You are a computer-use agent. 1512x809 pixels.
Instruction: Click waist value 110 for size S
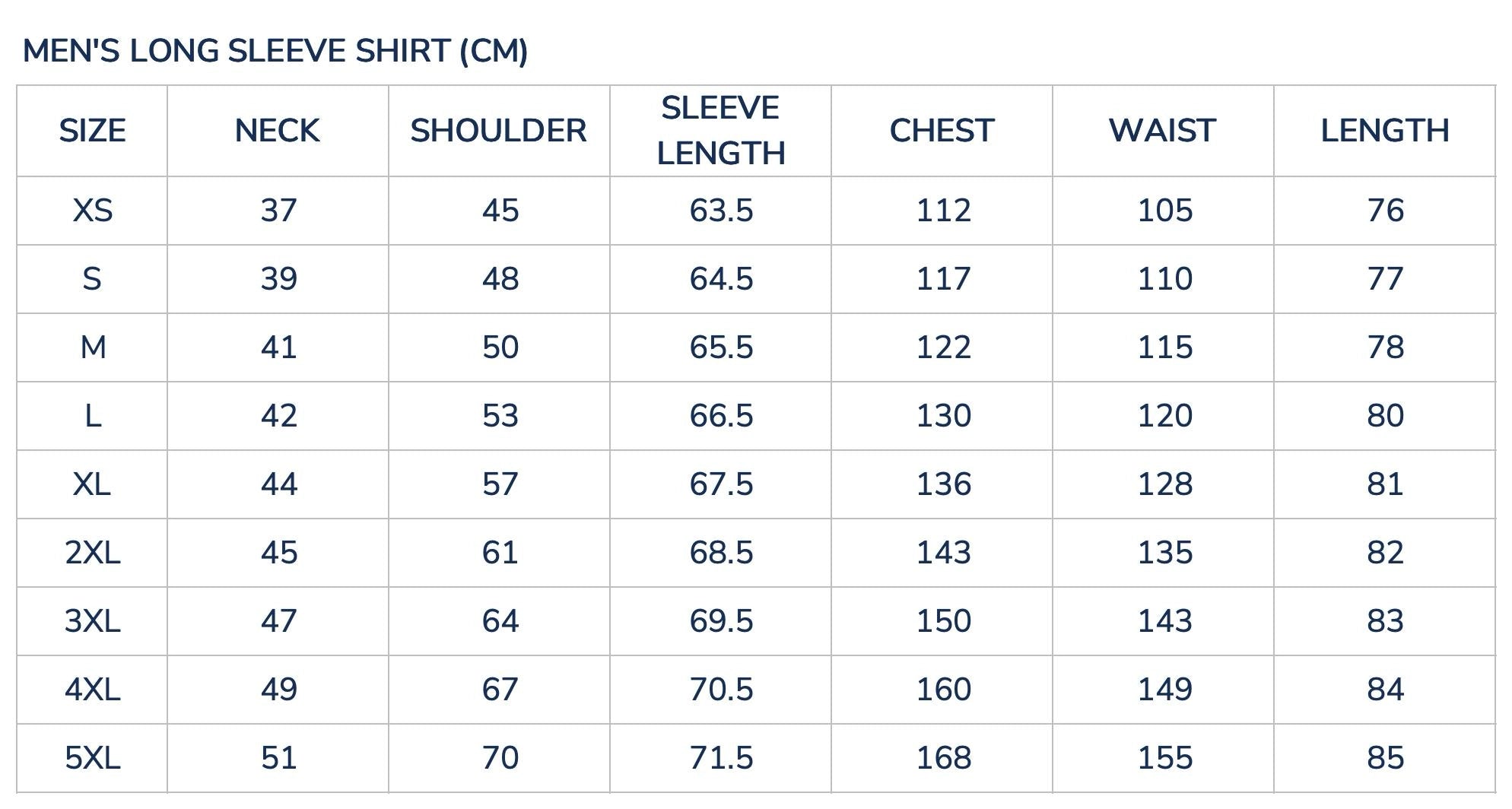click(x=1164, y=279)
